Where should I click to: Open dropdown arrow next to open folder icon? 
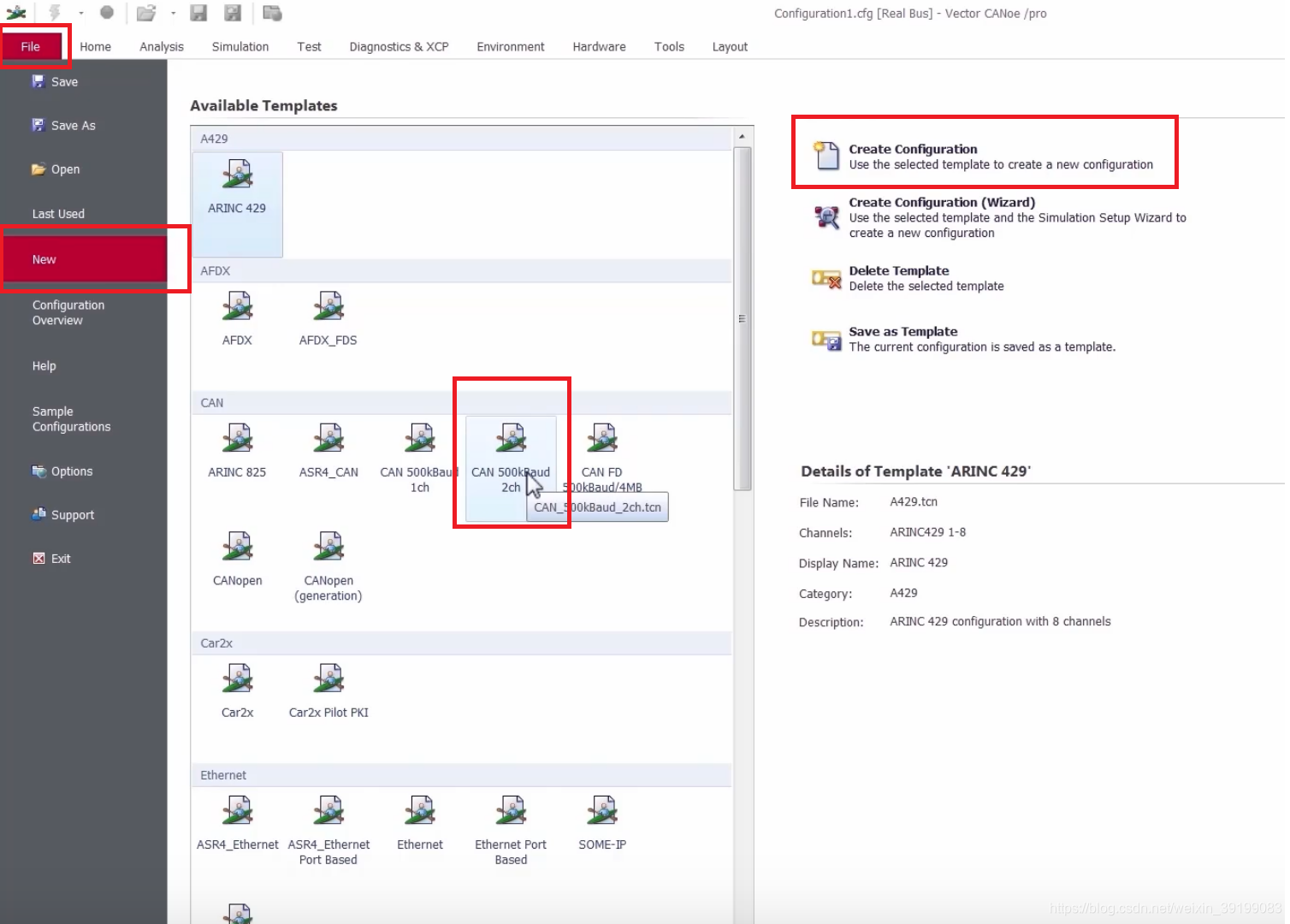tap(173, 13)
